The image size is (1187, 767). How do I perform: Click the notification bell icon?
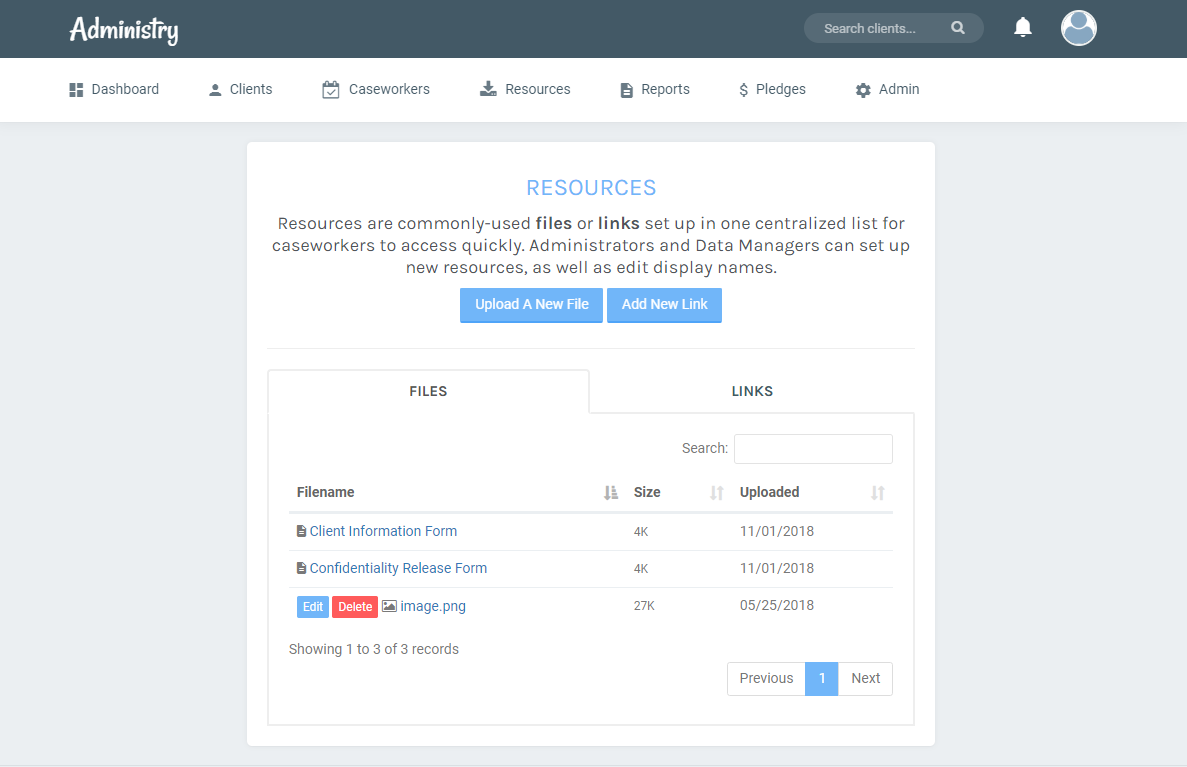click(1022, 28)
